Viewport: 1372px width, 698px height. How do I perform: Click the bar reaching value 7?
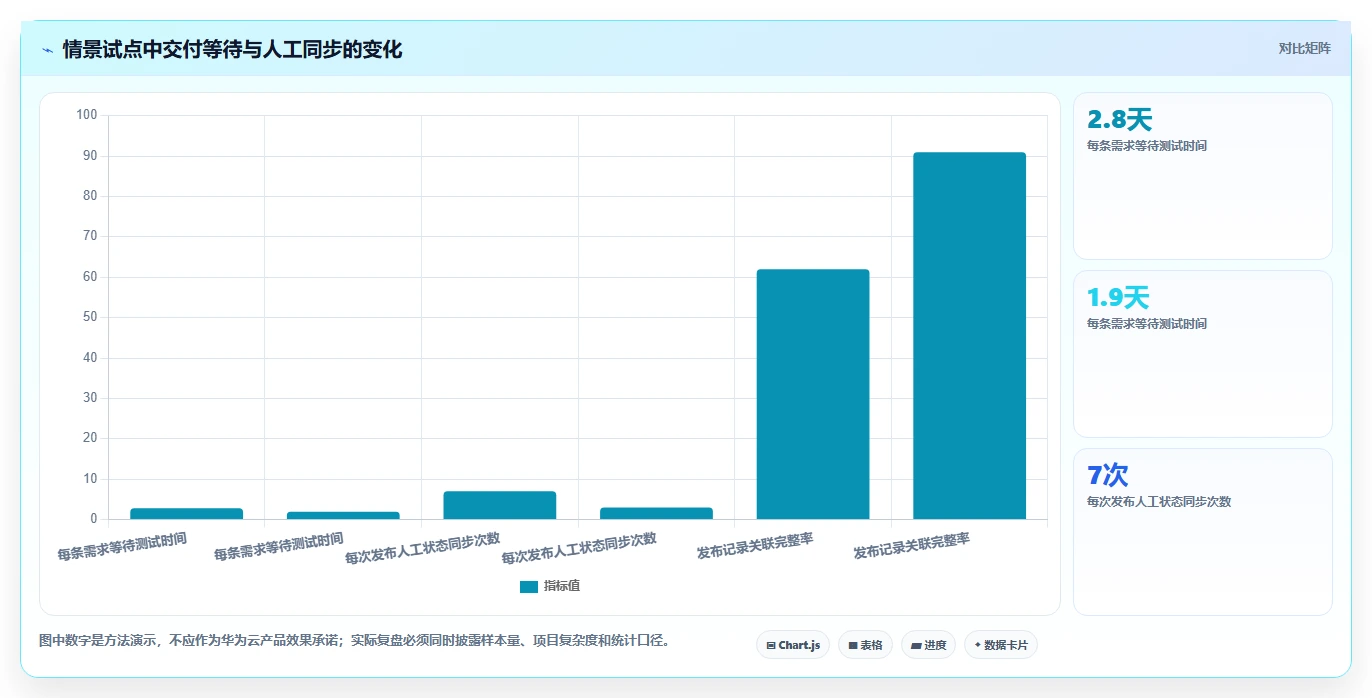point(500,505)
